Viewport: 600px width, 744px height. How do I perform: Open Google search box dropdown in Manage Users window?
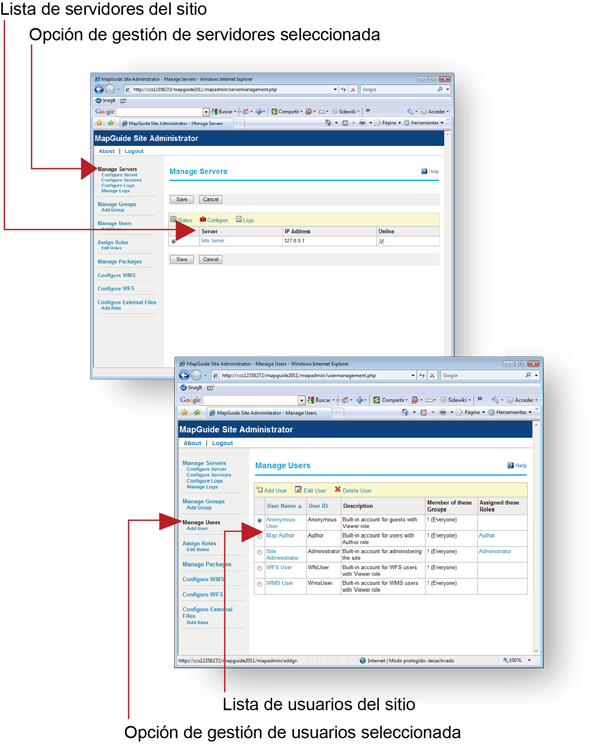tap(302, 400)
